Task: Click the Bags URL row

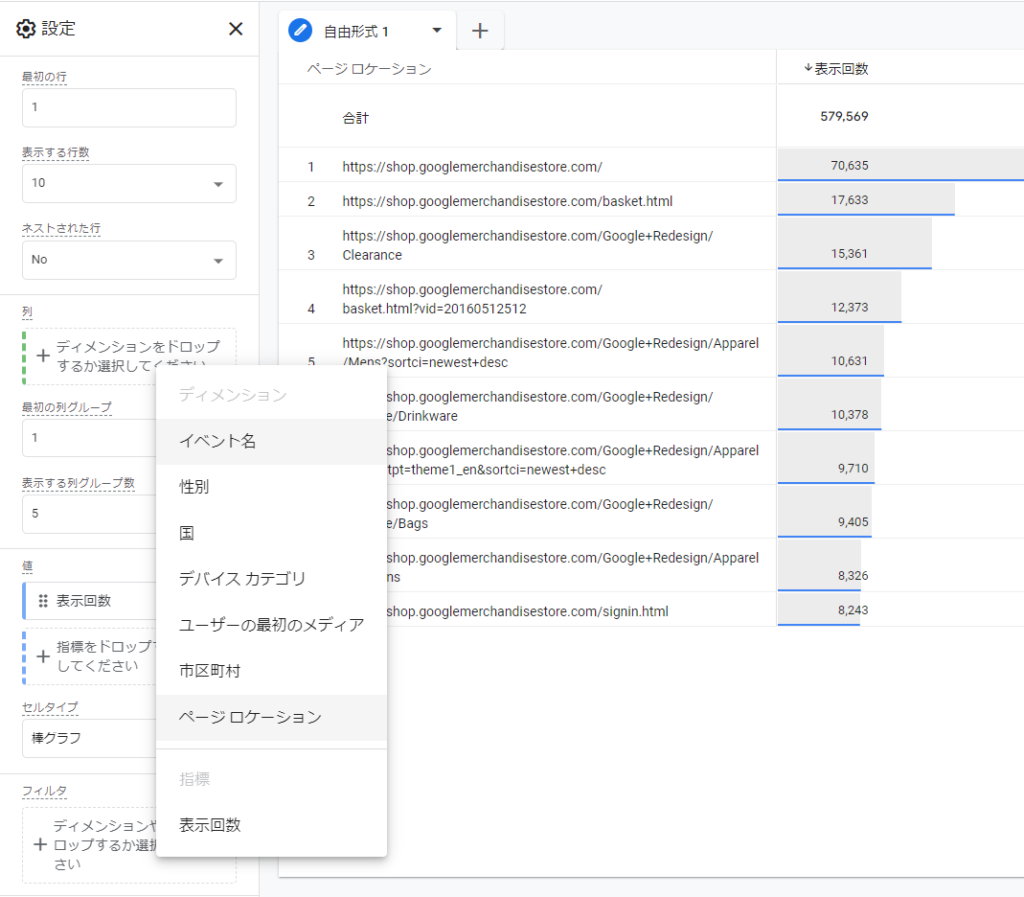Action: [x=550, y=513]
